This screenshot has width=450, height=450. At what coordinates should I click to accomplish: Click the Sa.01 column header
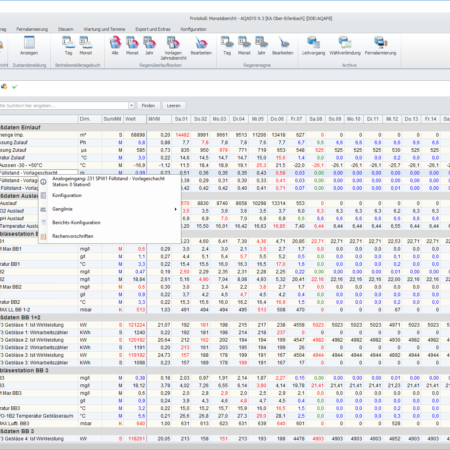(181, 119)
